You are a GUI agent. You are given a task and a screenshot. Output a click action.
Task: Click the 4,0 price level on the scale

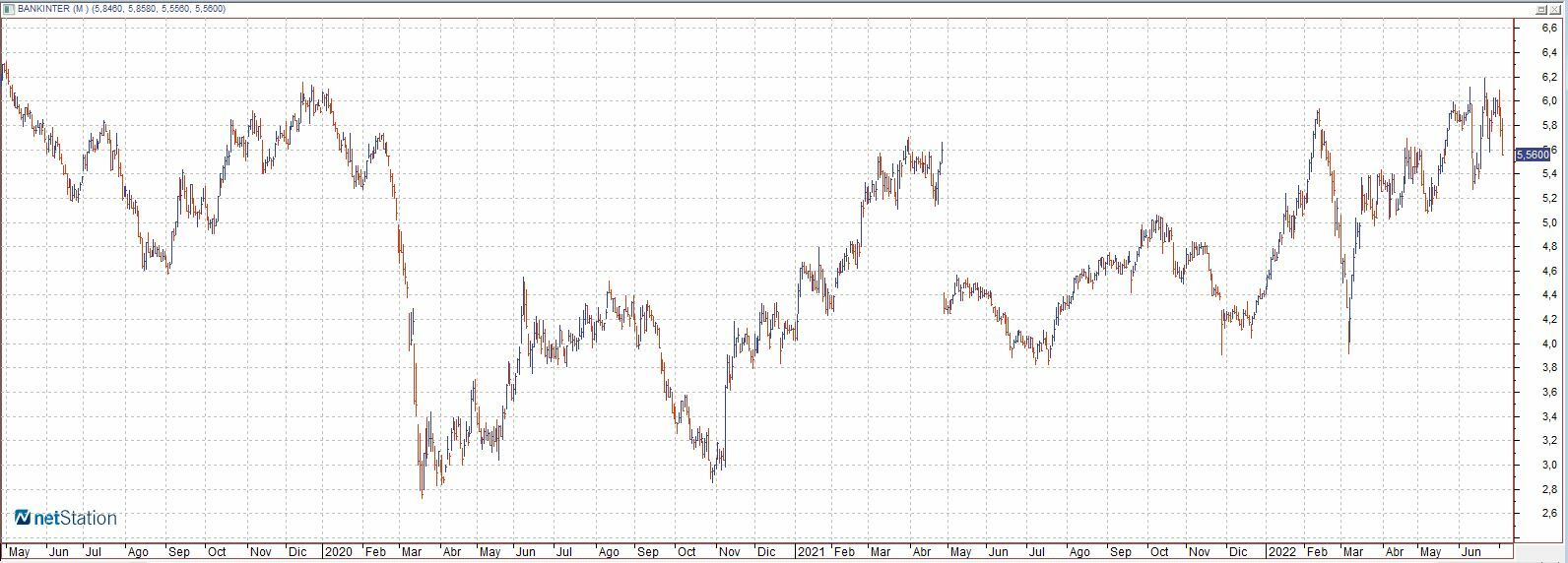coord(1549,344)
